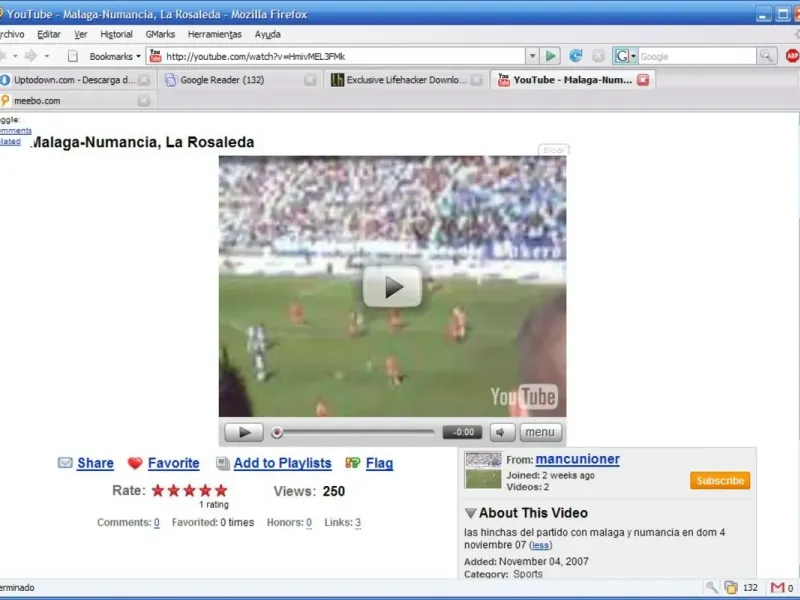Click the play button in player controls
The image size is (800, 600).
coord(244,432)
